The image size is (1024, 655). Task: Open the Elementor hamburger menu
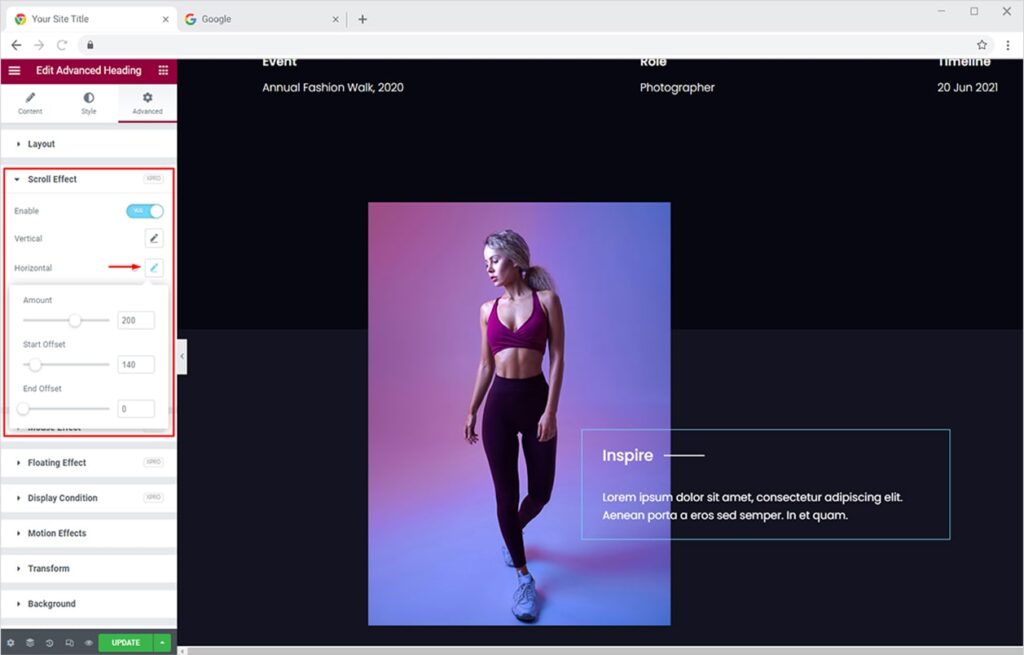pyautogui.click(x=14, y=71)
